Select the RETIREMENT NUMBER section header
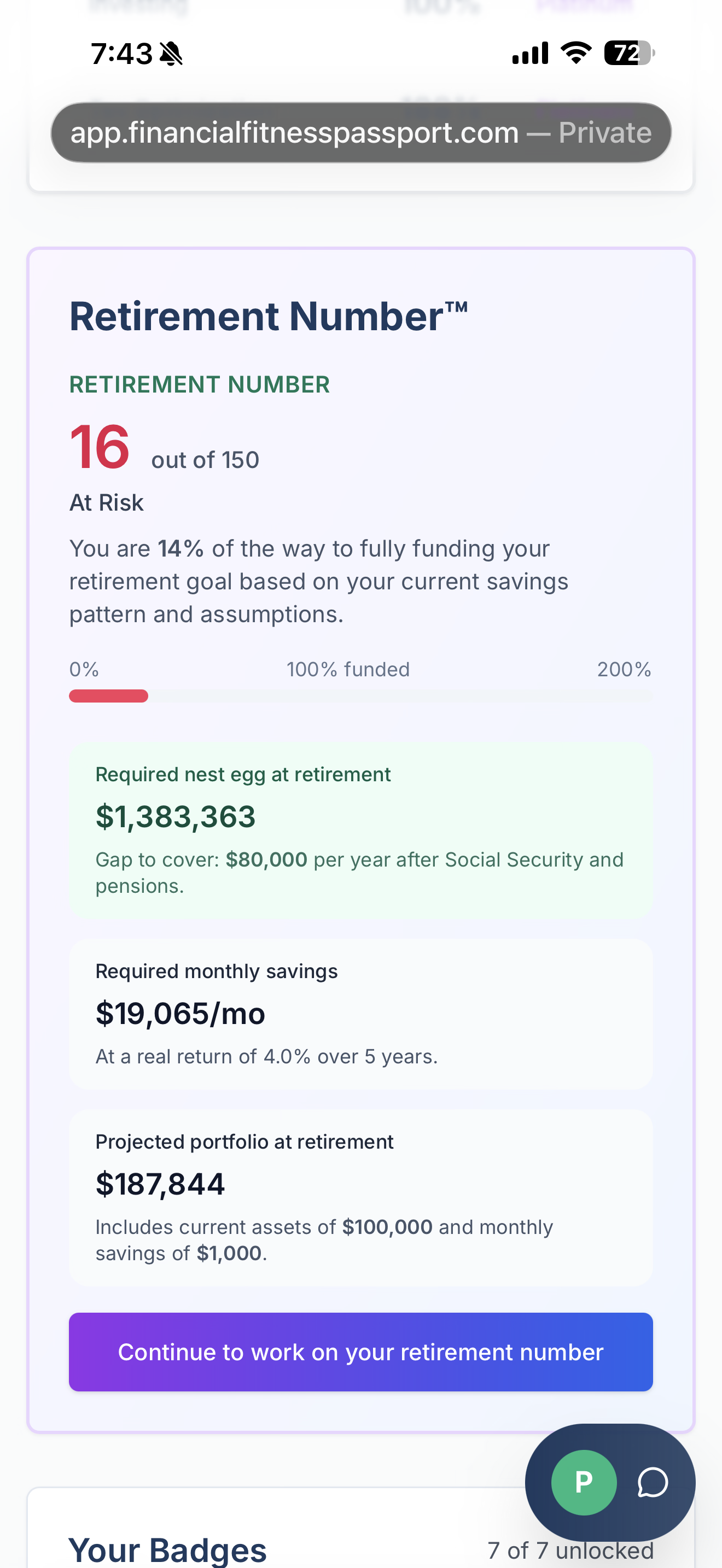The width and height of the screenshot is (722, 1568). 199,384
